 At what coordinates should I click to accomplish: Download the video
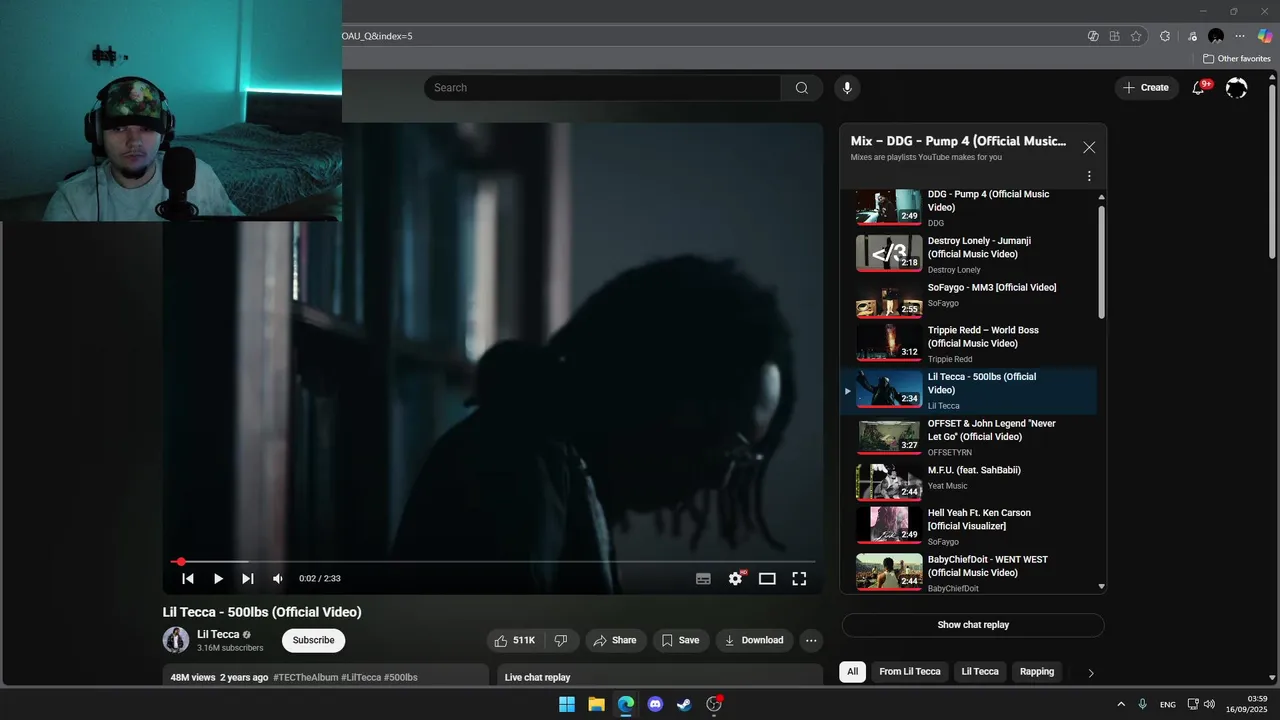pyautogui.click(x=755, y=640)
